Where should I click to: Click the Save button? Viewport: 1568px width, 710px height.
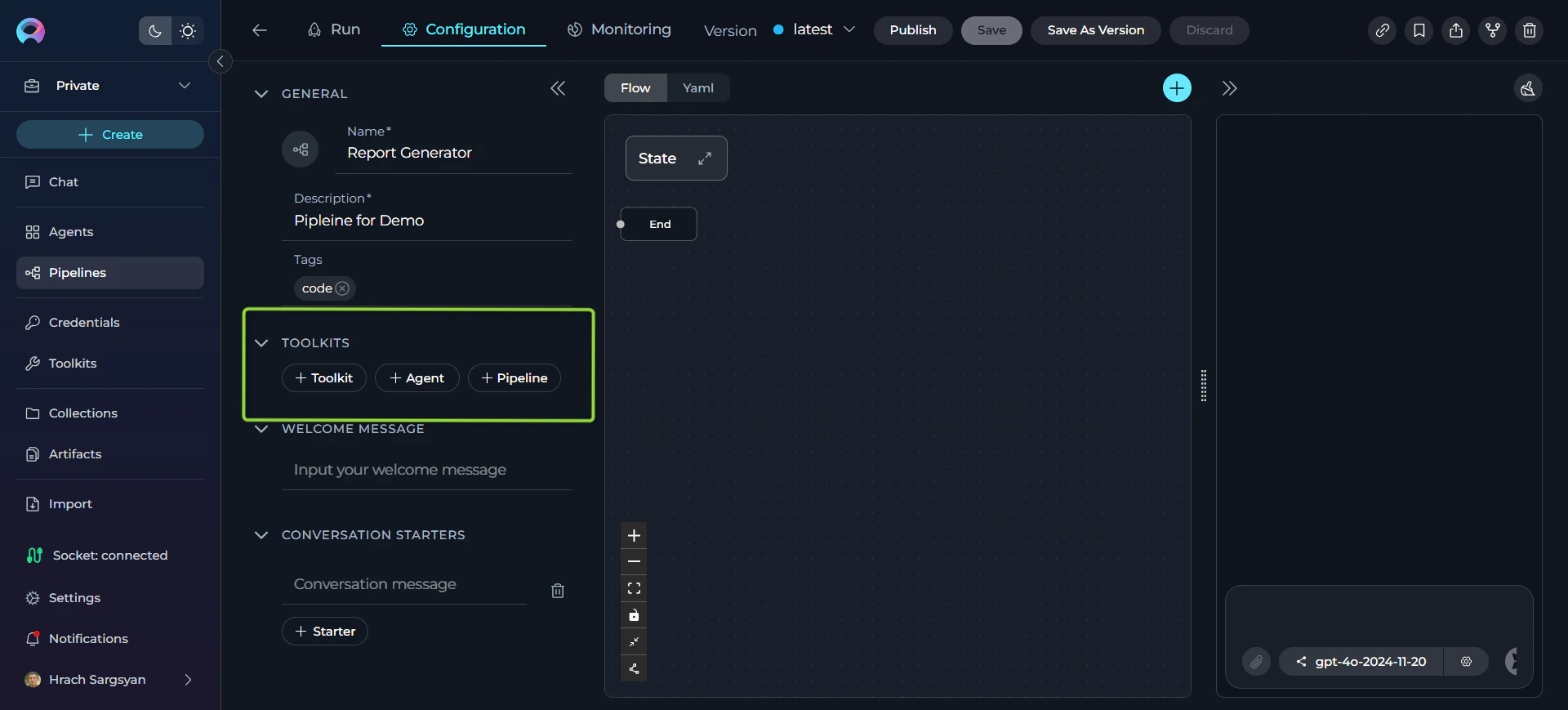click(x=991, y=30)
